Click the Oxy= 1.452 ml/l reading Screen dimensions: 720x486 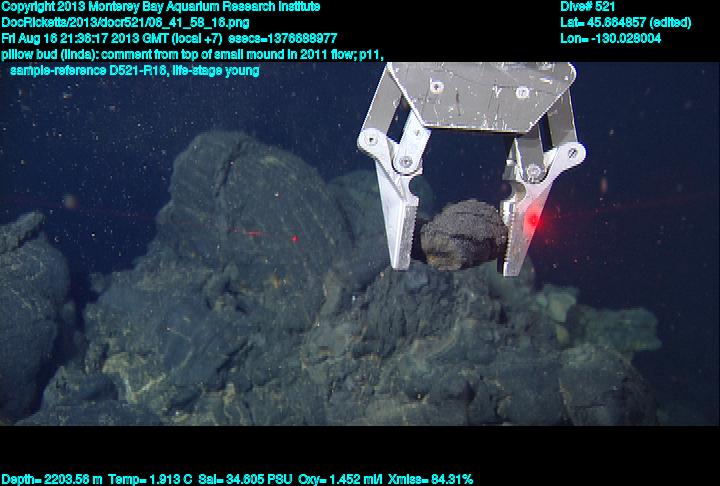[340, 480]
